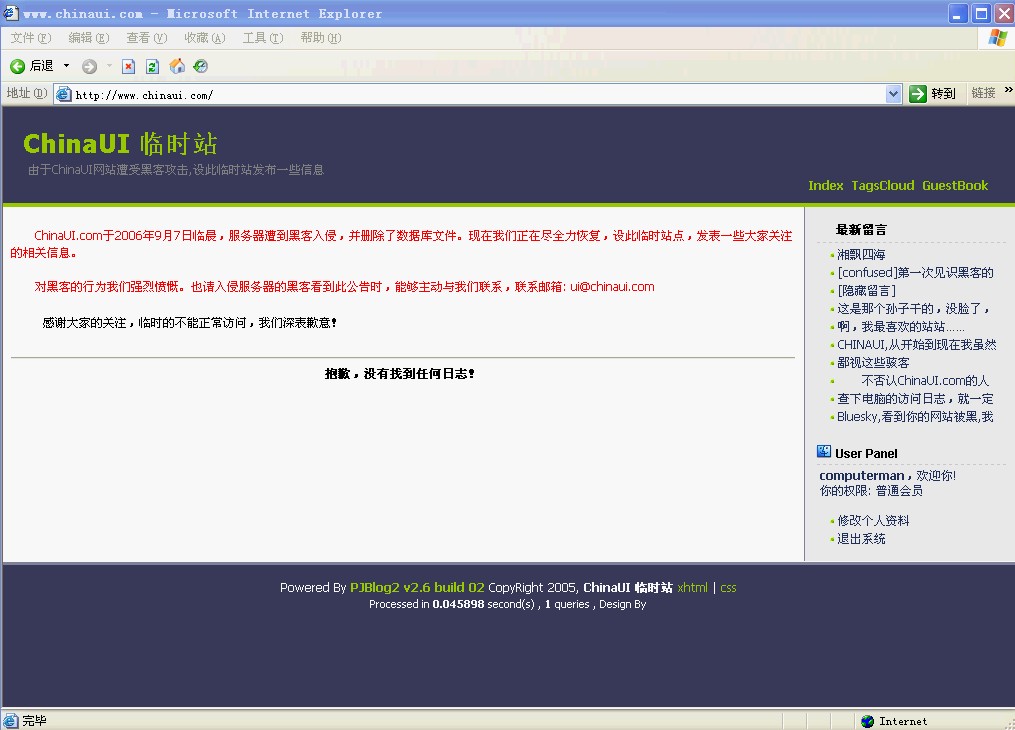Viewport: 1015px width, 730px height.
Task: Open the Bluesky,看到你的网站被黑 message
Action: click(915, 417)
